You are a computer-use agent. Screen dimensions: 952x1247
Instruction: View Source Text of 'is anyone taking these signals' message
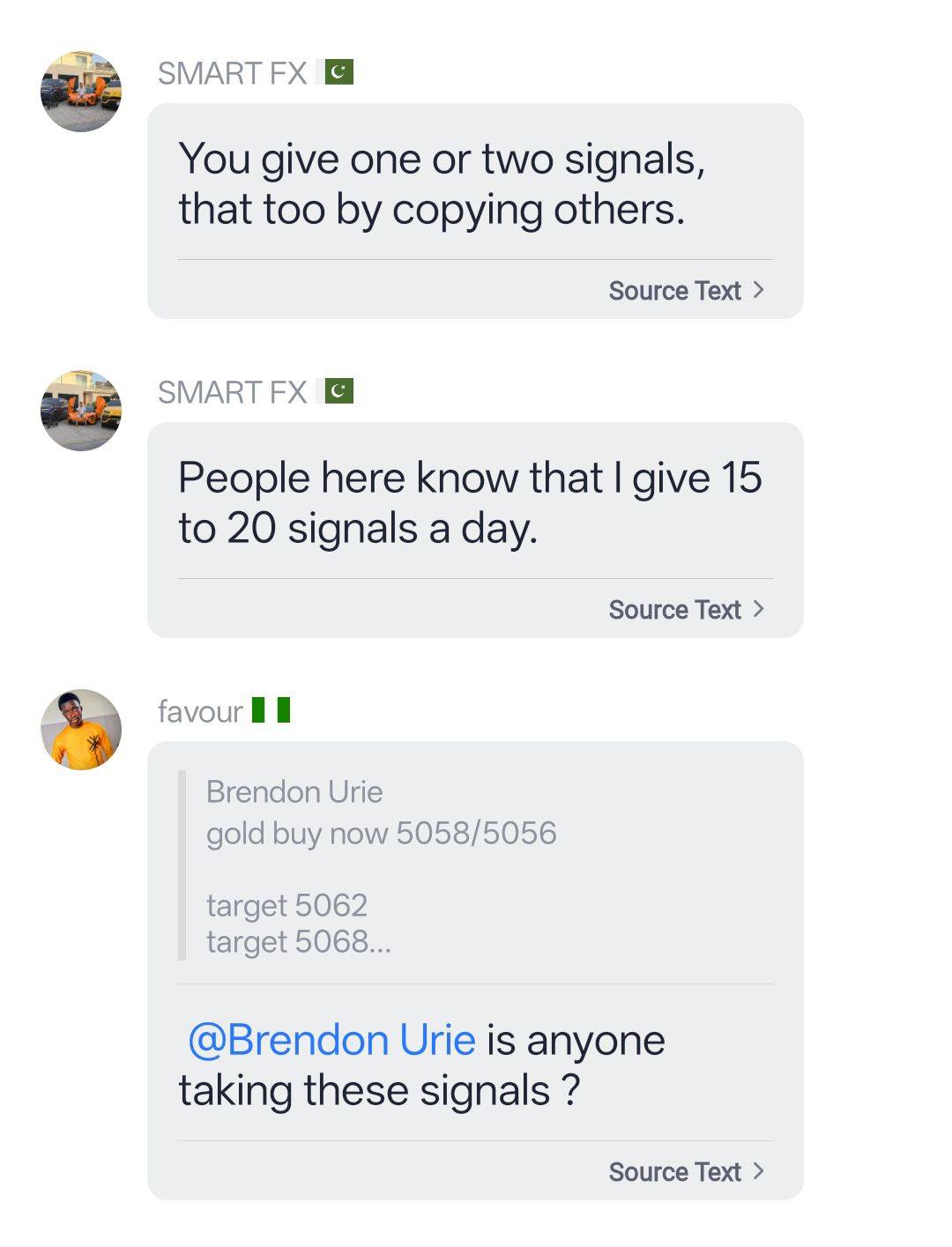pos(674,1172)
